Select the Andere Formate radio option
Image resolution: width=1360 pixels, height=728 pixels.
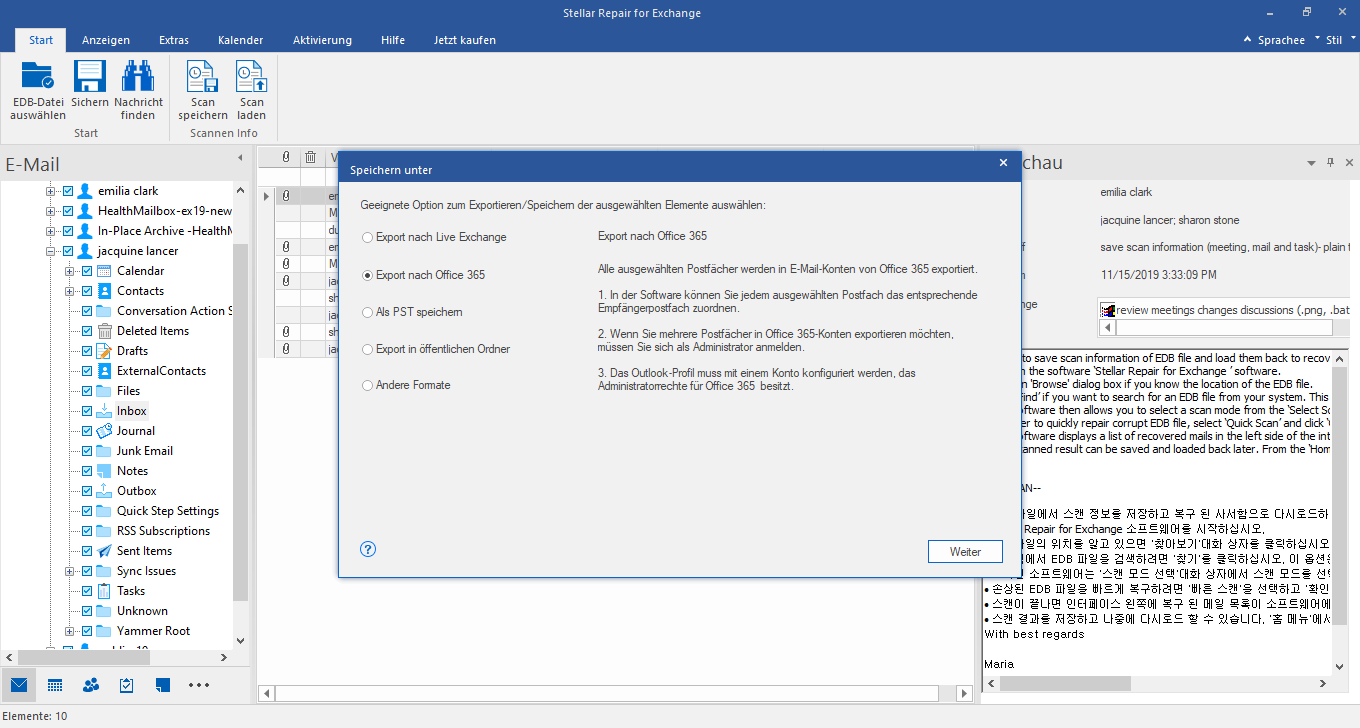tap(368, 386)
